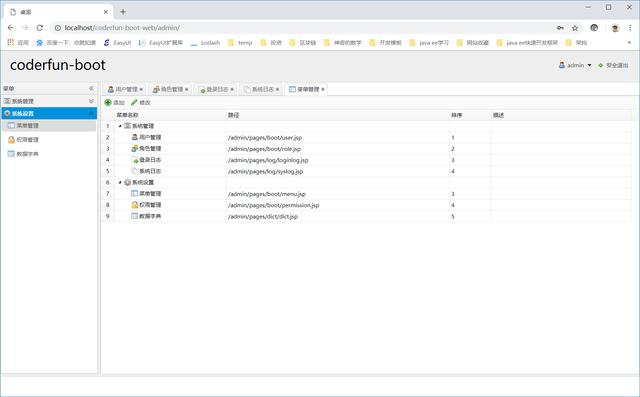Open the 应用 apps grid shortcut
Image resolution: width=640 pixels, height=397 pixels.
(18, 42)
